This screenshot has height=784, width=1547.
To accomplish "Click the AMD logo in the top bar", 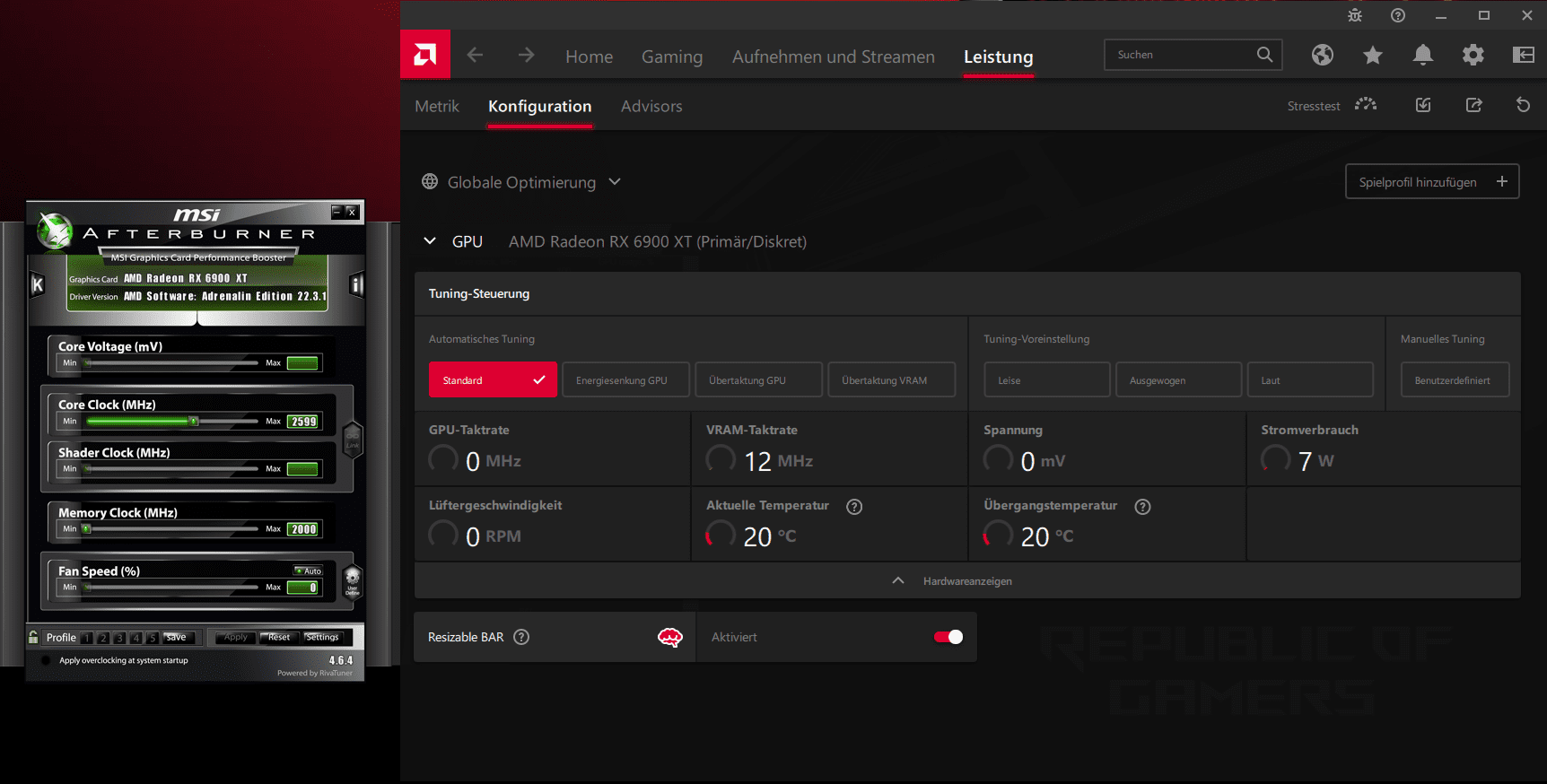I will 425,55.
